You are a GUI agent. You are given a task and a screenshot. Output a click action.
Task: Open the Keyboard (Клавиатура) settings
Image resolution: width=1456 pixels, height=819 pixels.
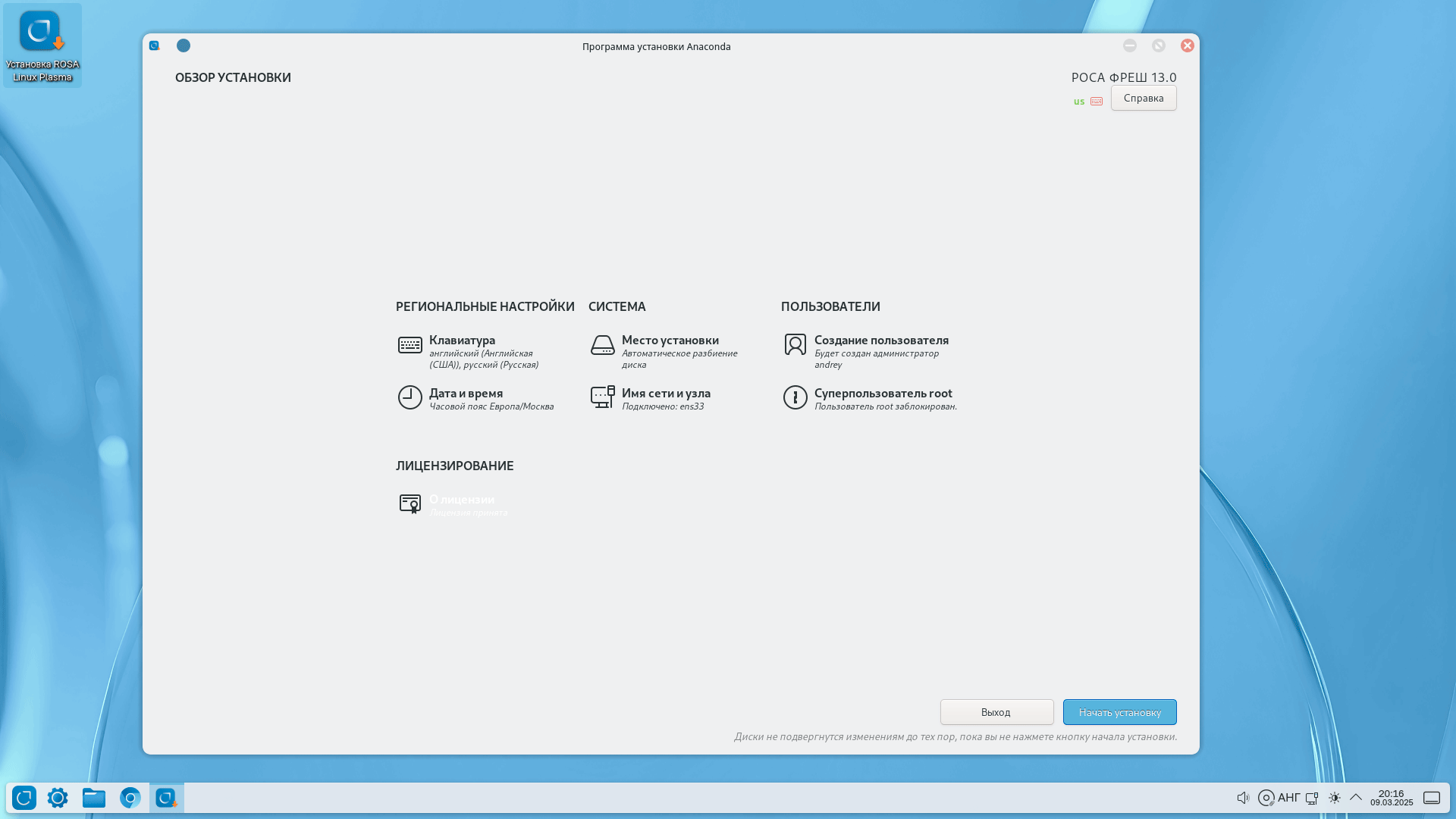coord(462,340)
